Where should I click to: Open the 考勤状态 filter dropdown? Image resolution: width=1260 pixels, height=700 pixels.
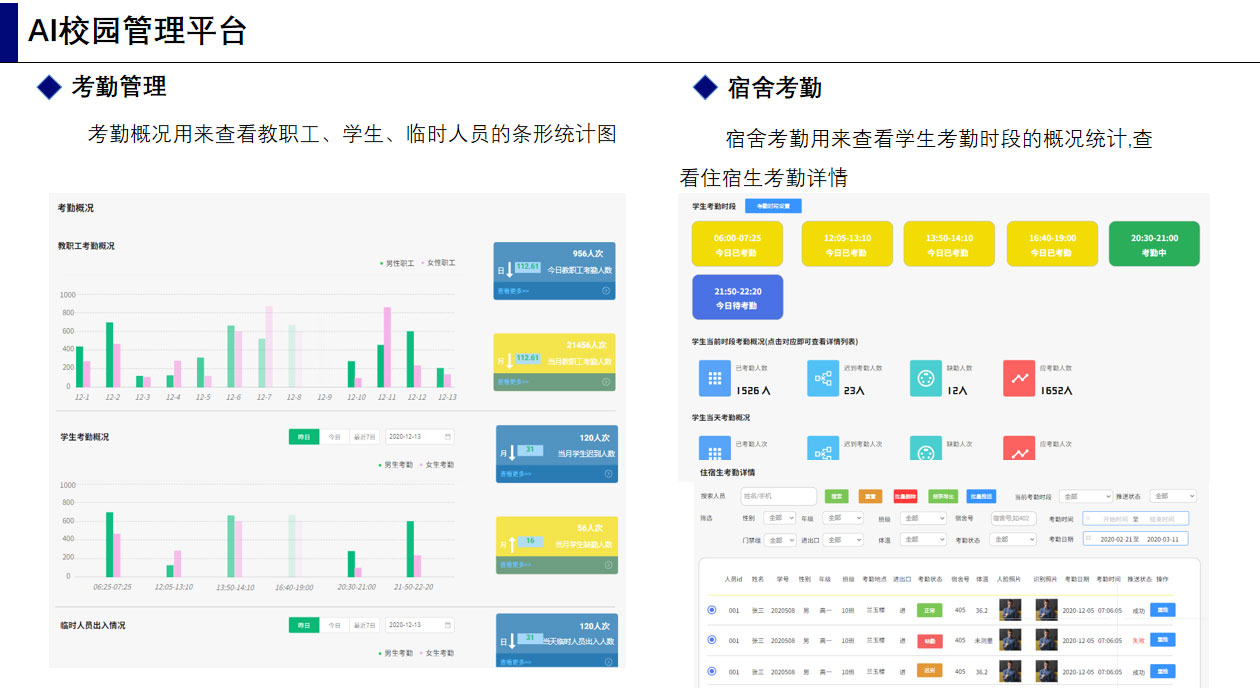pos(1012,540)
